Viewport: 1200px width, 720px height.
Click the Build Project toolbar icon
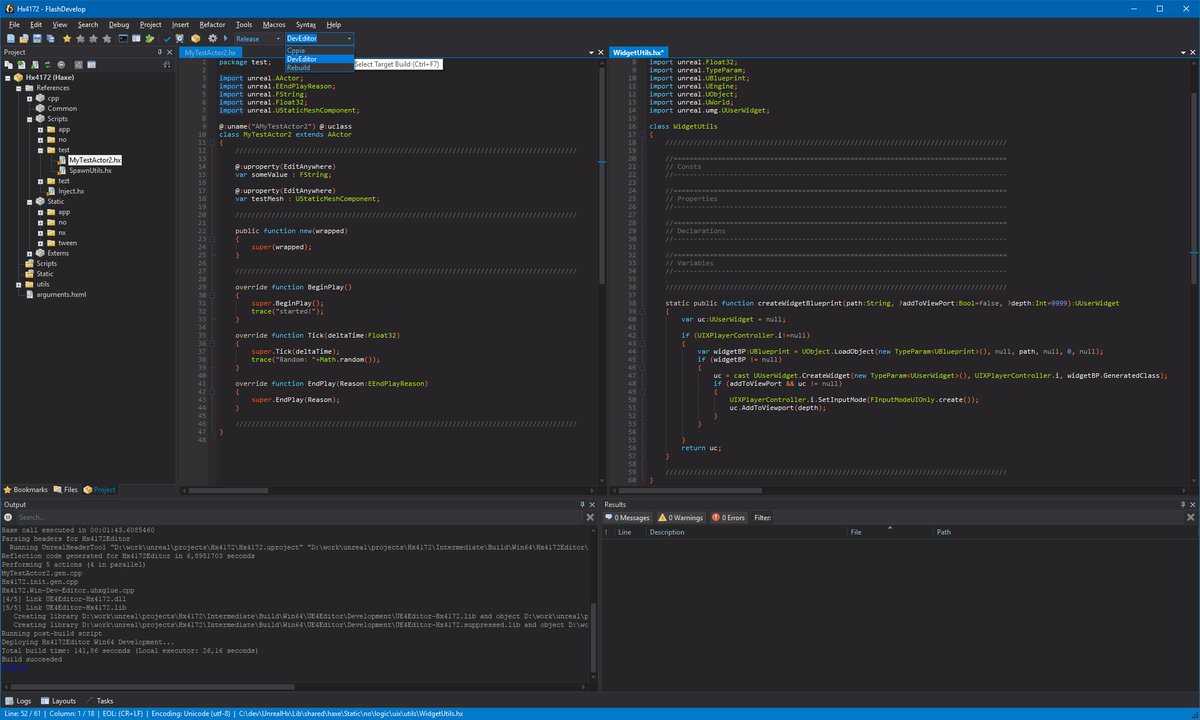(180, 39)
